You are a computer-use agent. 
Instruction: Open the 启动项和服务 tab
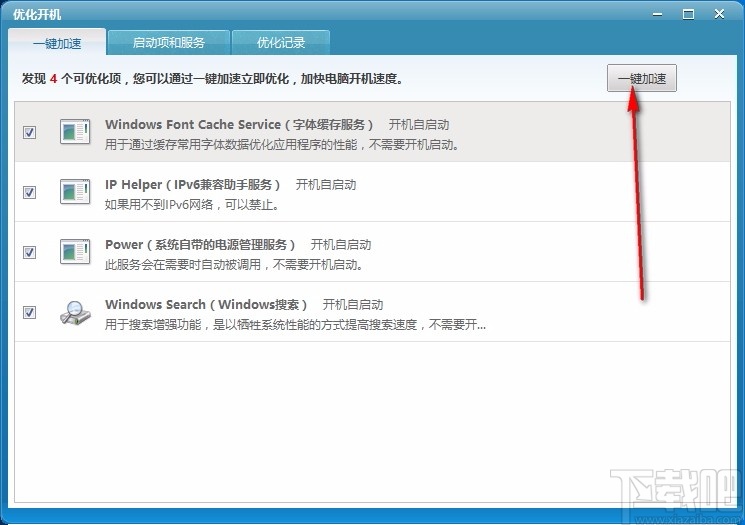pyautogui.click(x=169, y=42)
